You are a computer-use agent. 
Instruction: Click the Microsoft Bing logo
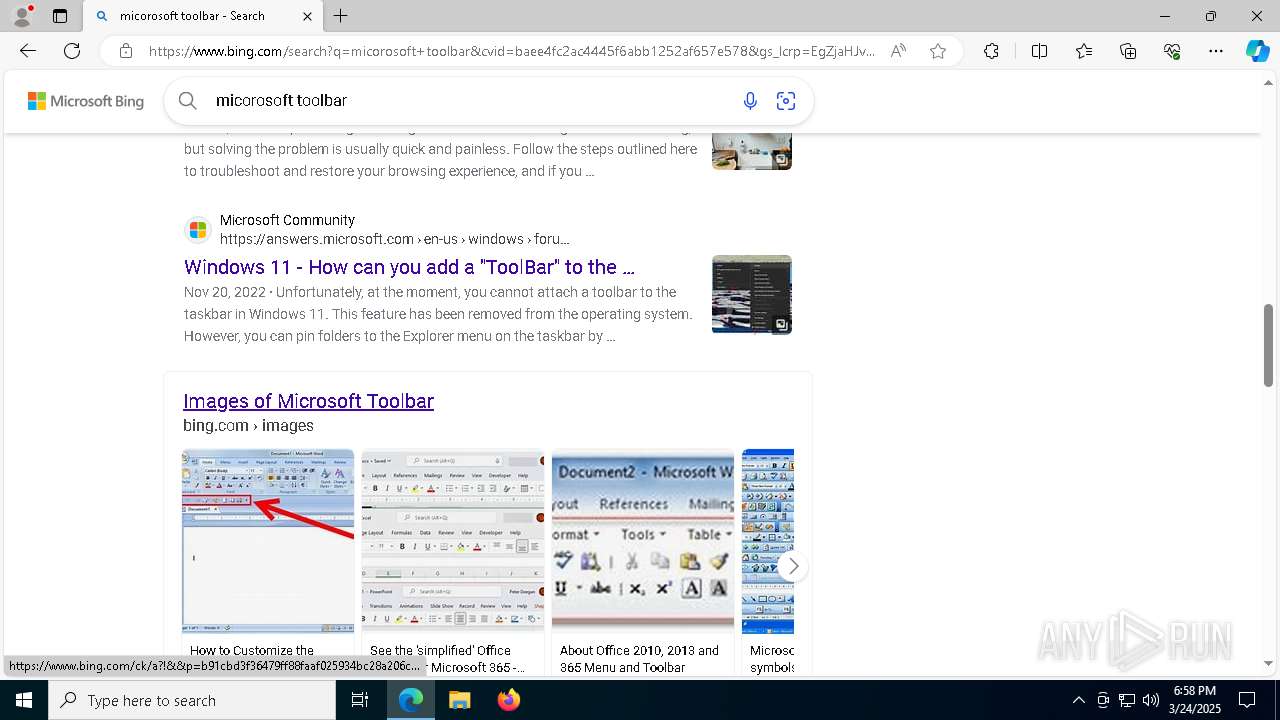click(86, 101)
